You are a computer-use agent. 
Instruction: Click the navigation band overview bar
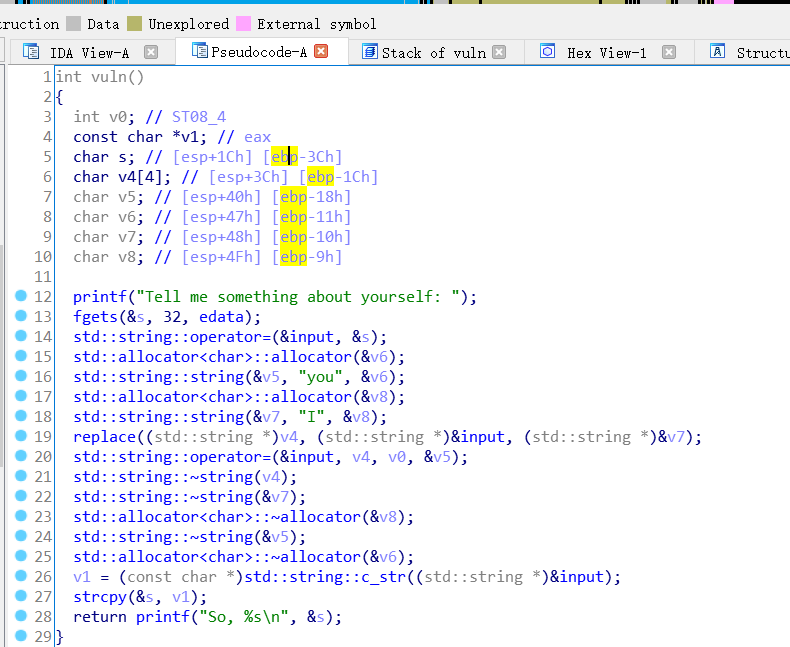click(395, 2)
